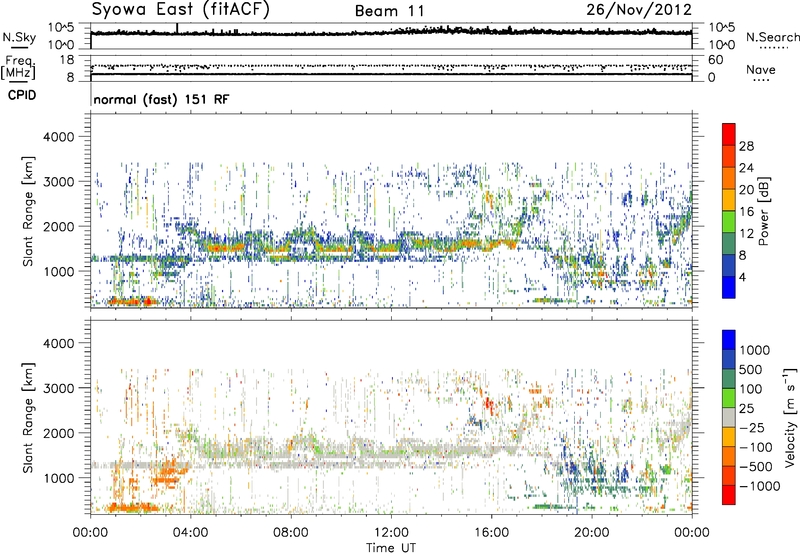Click power color bar value 28
Image resolution: width=800 pixels, height=554 pixels.
click(x=746, y=146)
